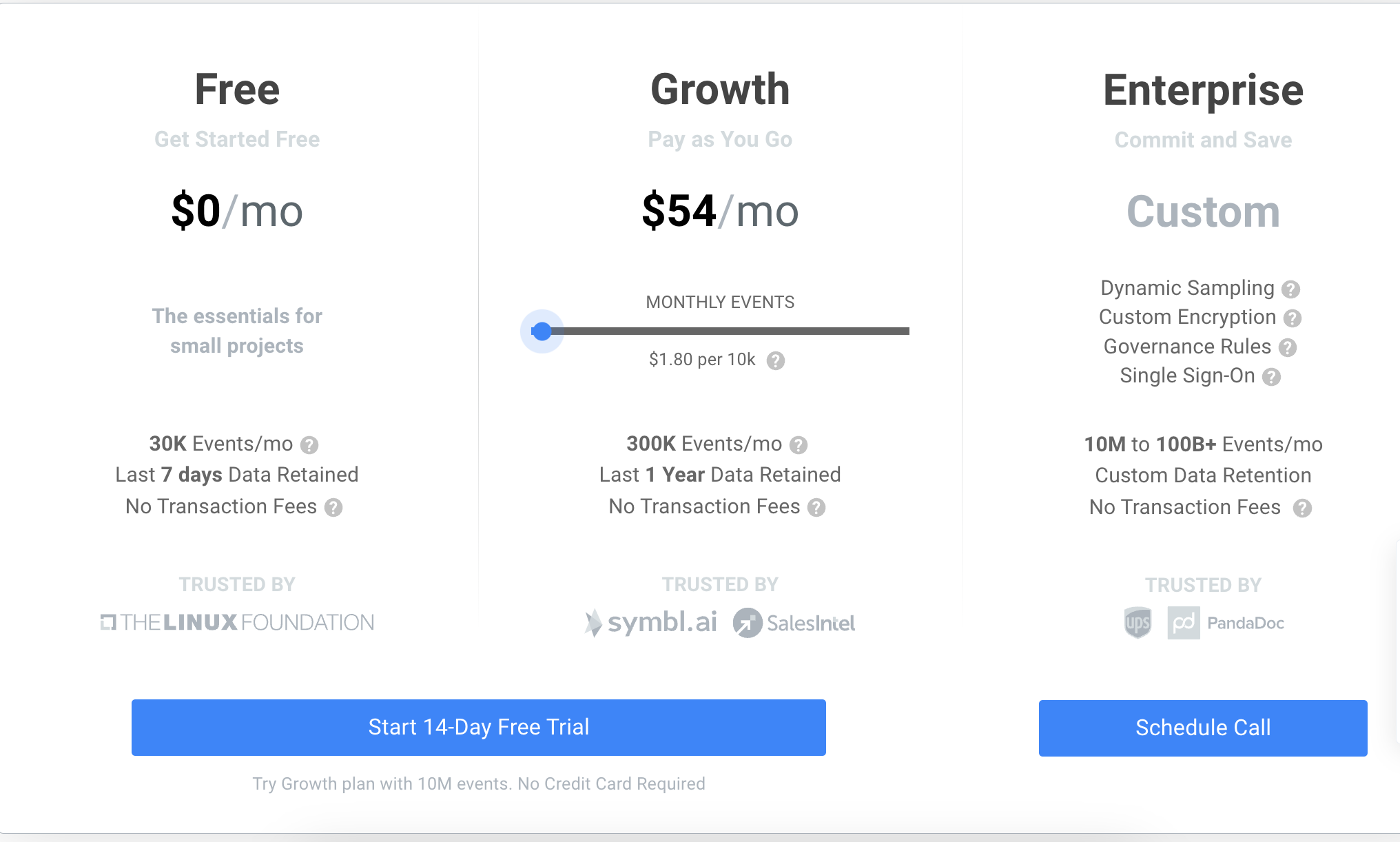Click Schedule Call for Enterprise plan

(x=1202, y=727)
